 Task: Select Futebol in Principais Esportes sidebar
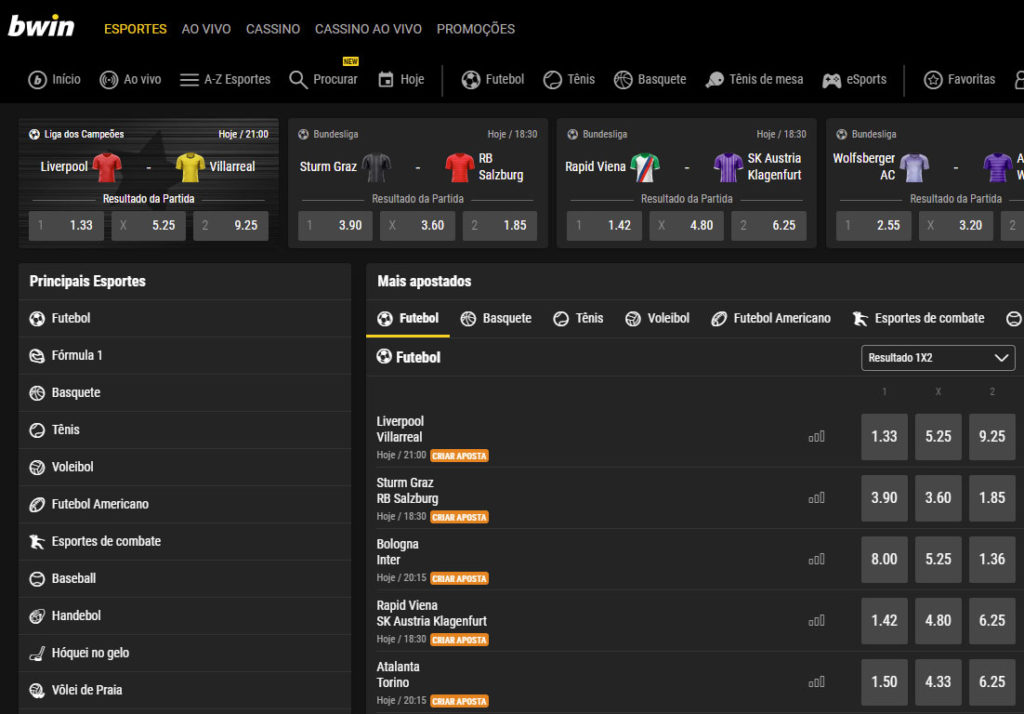tap(185, 318)
